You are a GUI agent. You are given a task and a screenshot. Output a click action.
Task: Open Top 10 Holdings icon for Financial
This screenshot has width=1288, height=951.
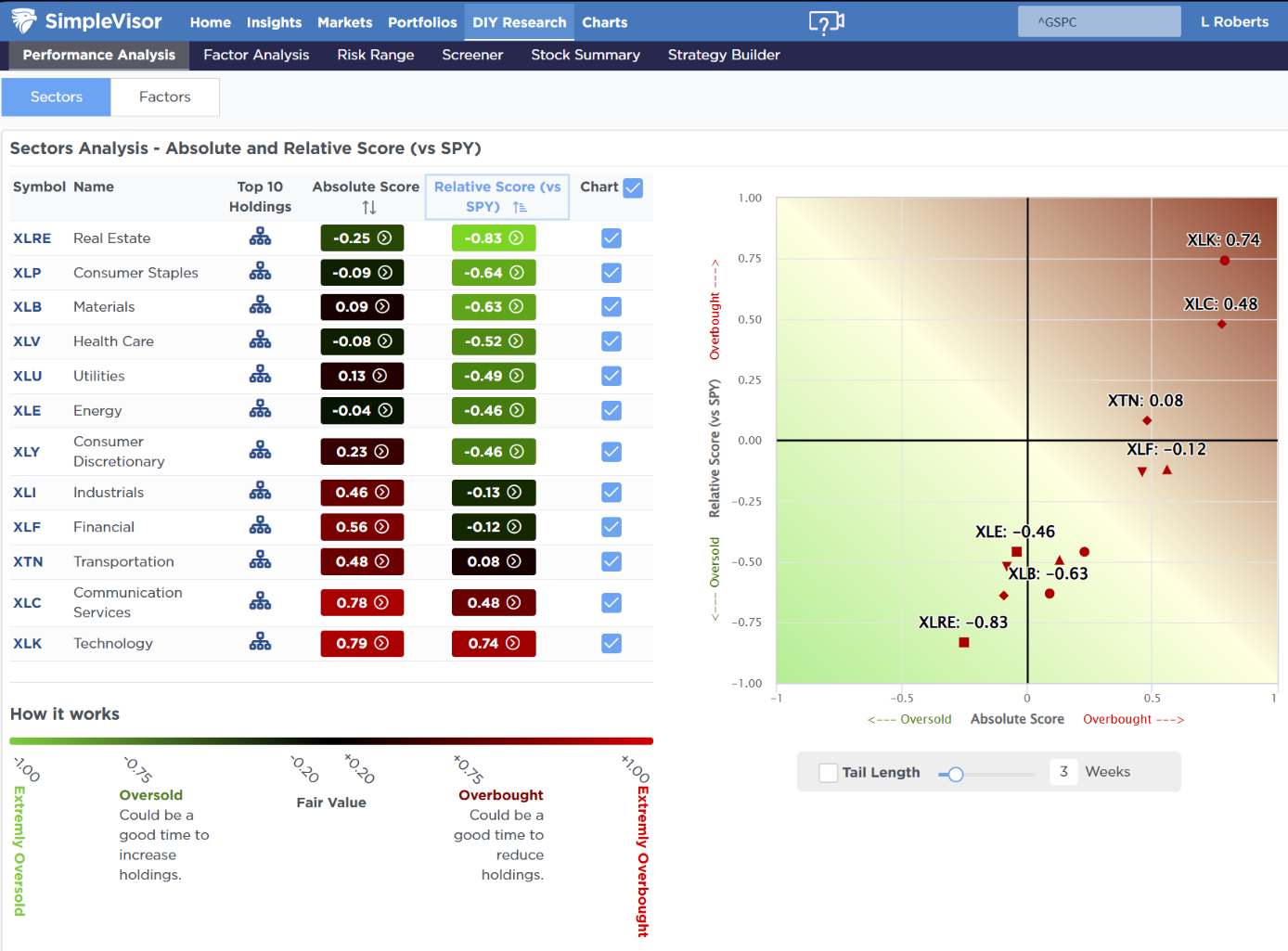[x=260, y=526]
